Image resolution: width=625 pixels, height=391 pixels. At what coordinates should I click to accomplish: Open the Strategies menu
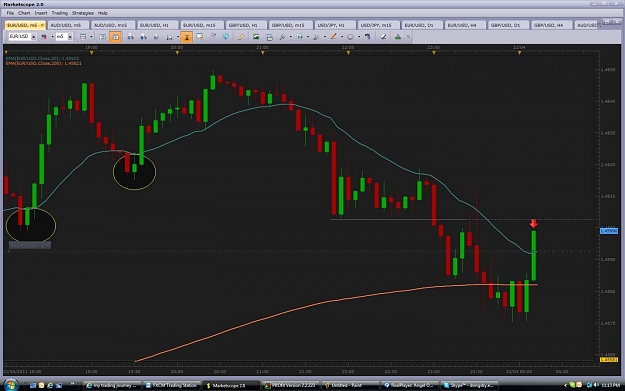pyautogui.click(x=83, y=13)
